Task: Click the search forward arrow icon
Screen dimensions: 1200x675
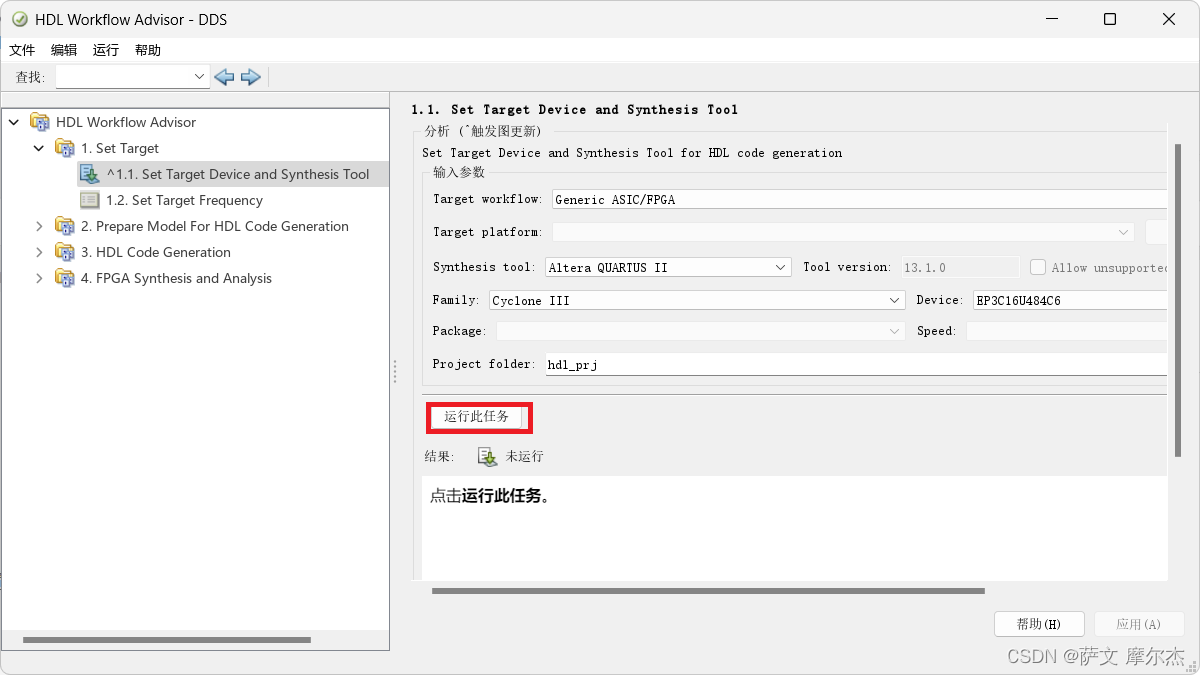Action: 250,76
